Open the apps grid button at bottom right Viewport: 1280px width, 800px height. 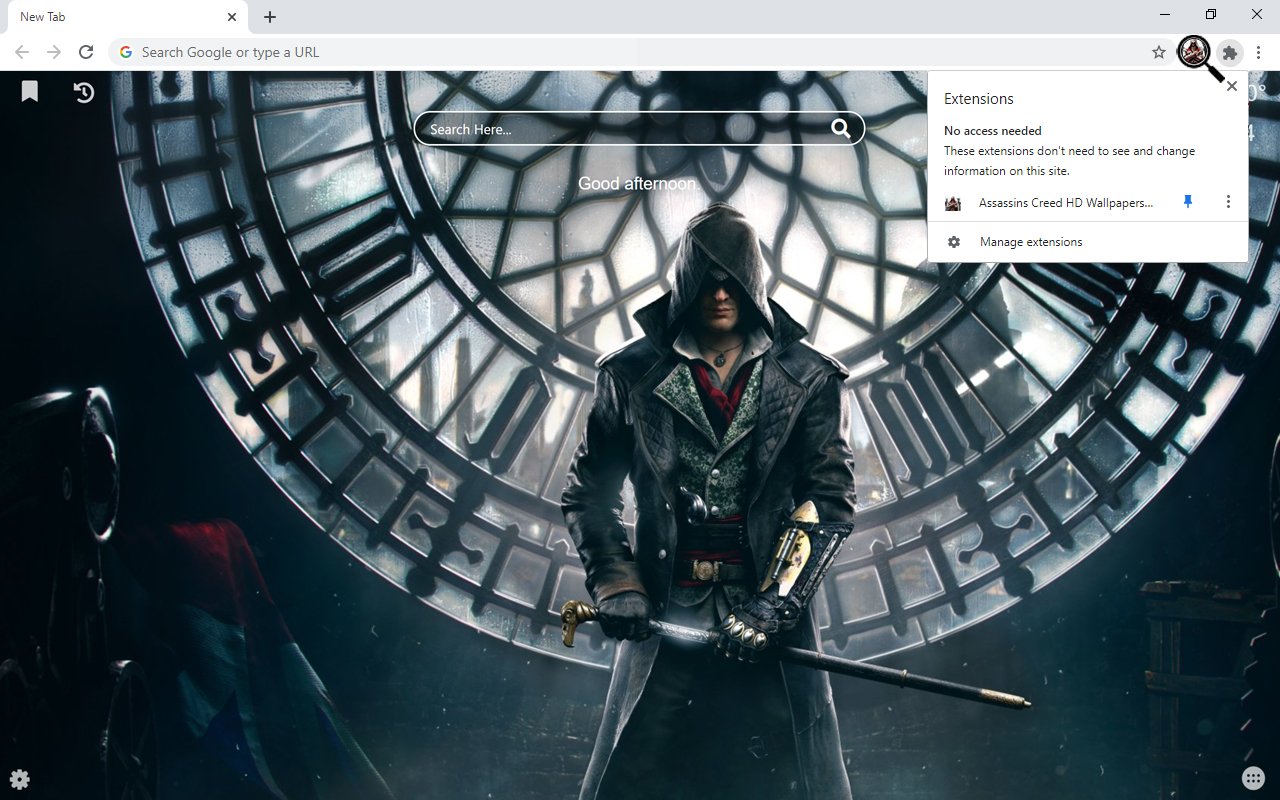1253,778
